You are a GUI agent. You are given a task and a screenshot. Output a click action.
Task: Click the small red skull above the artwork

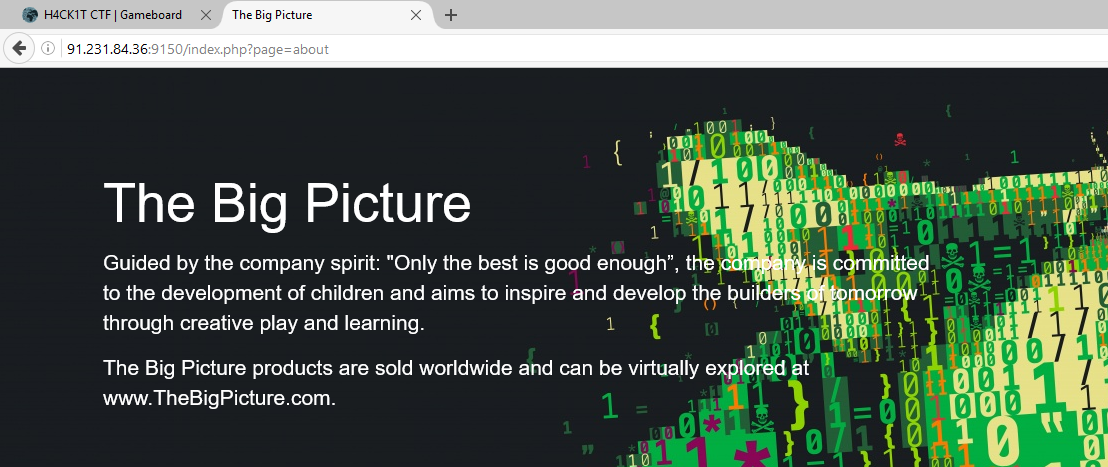(899, 139)
